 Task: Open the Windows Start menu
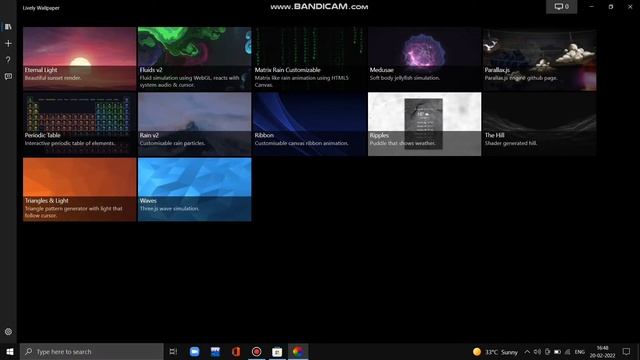tap(10, 351)
